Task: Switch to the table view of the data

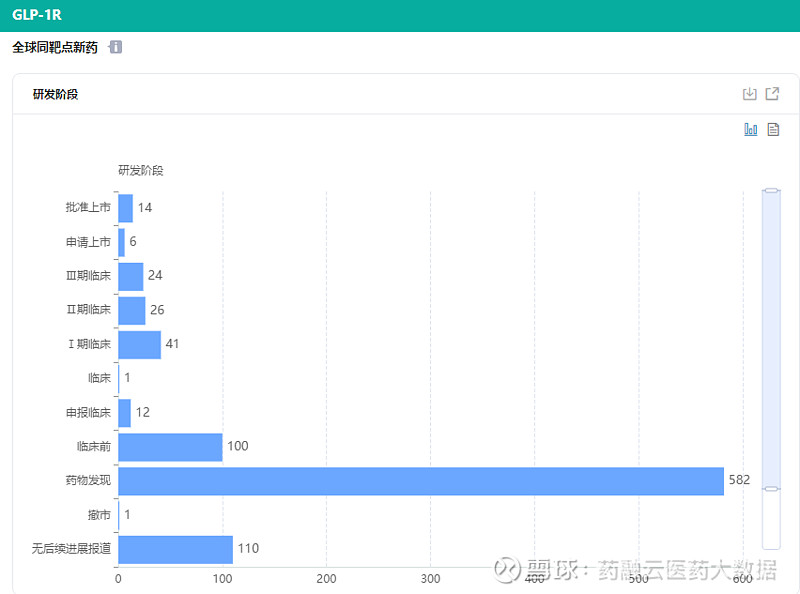Action: pyautogui.click(x=772, y=129)
